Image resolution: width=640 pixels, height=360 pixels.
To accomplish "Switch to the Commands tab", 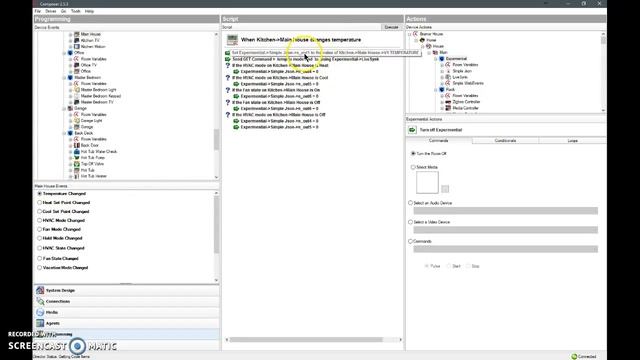I will 439,140.
